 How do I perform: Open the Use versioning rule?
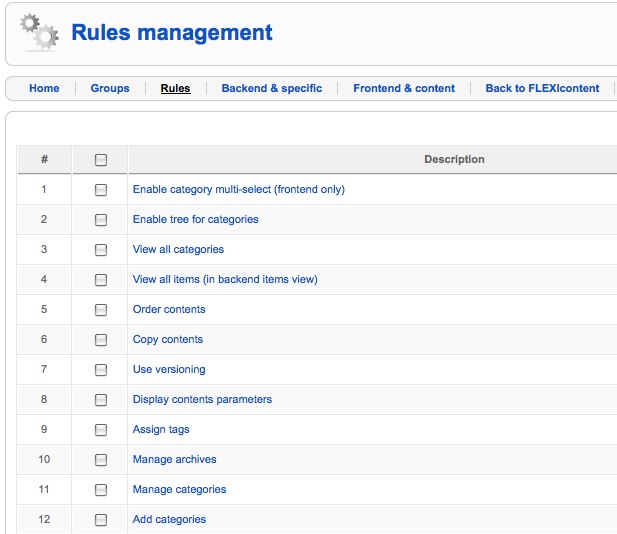[x=169, y=370]
